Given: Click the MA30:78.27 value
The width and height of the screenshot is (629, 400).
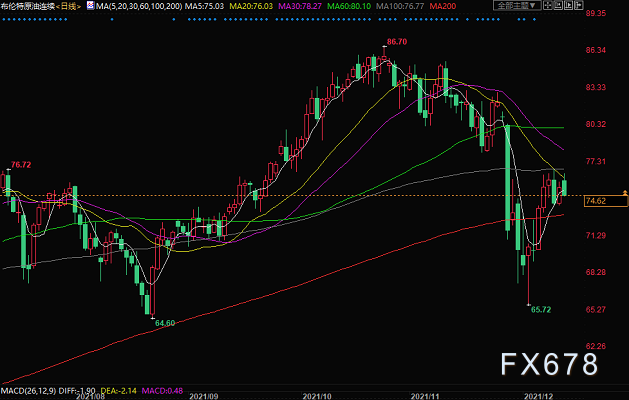Looking at the screenshot, I should (300, 6).
